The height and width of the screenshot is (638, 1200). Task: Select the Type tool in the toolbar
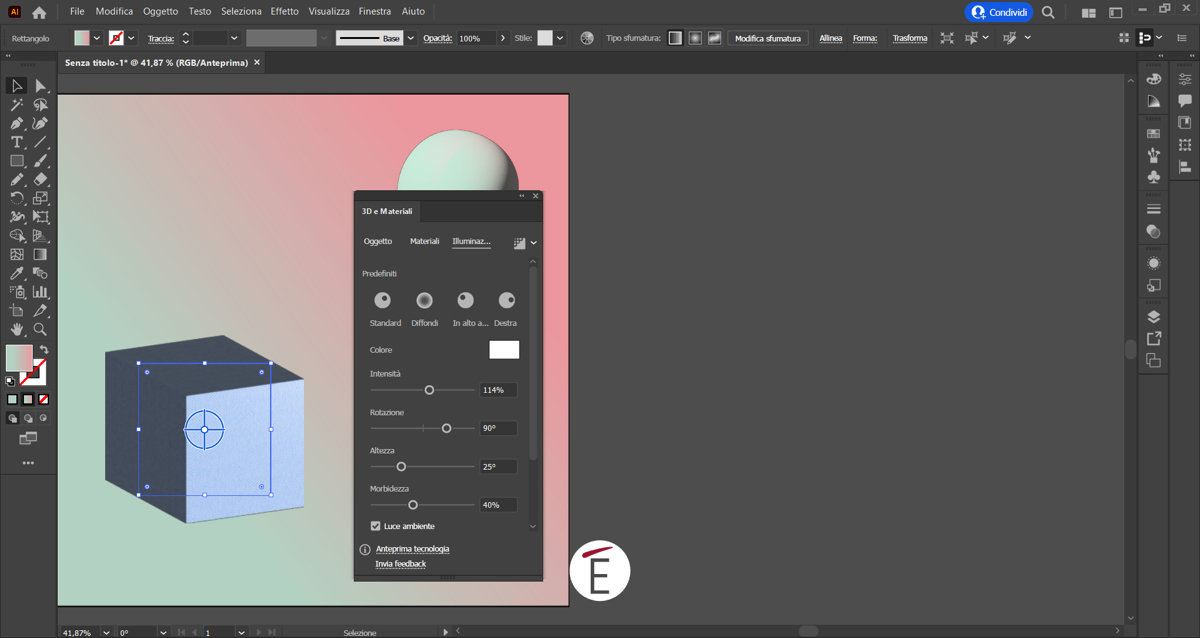17,142
